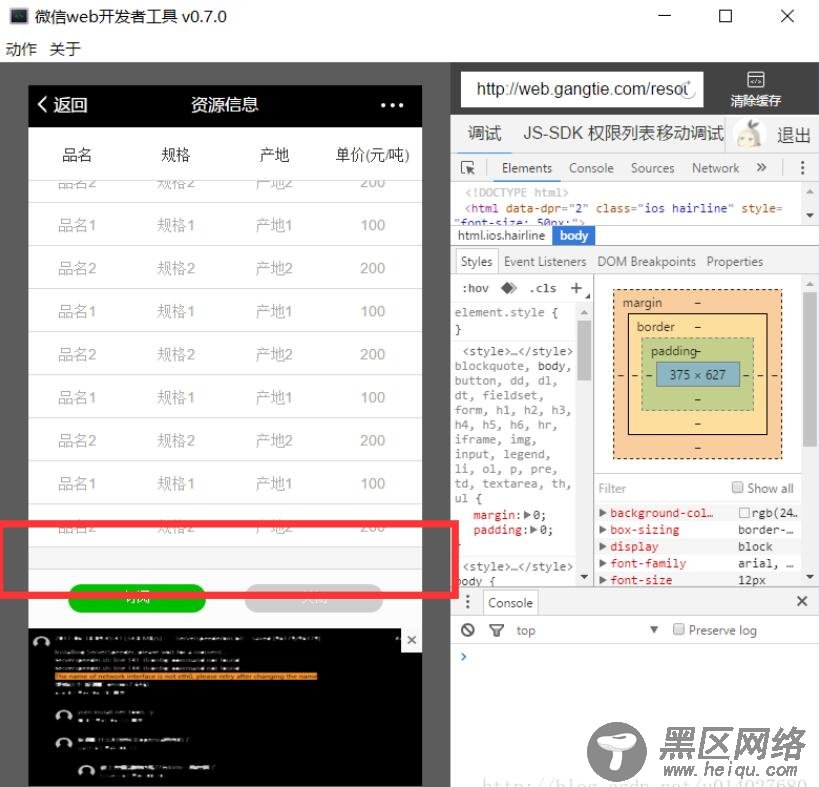The width and height of the screenshot is (819, 787).
Task: Select the Styles sub-tab
Action: pyautogui.click(x=476, y=261)
